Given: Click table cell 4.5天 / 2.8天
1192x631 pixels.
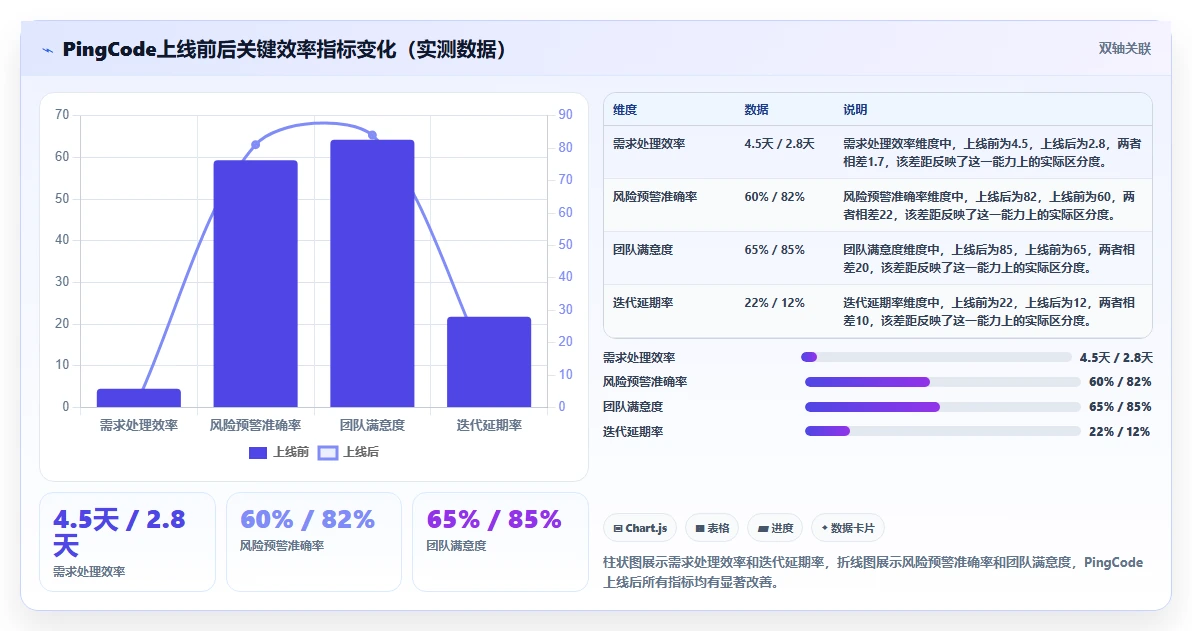Looking at the screenshot, I should coord(779,144).
